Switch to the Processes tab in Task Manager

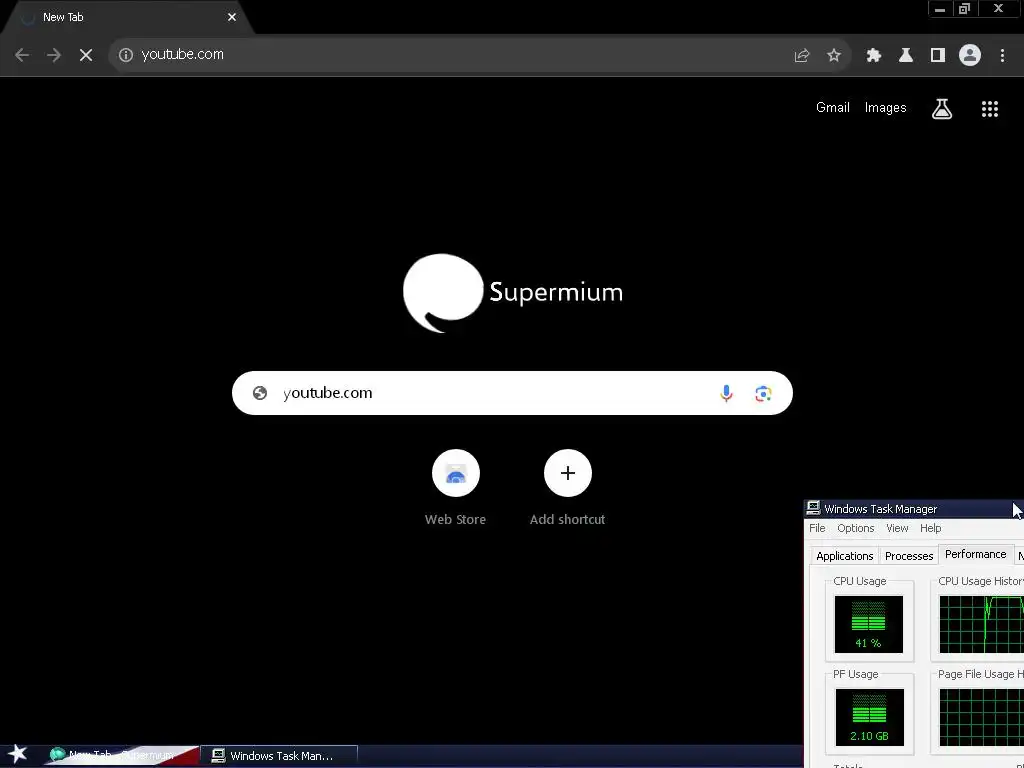pos(908,556)
